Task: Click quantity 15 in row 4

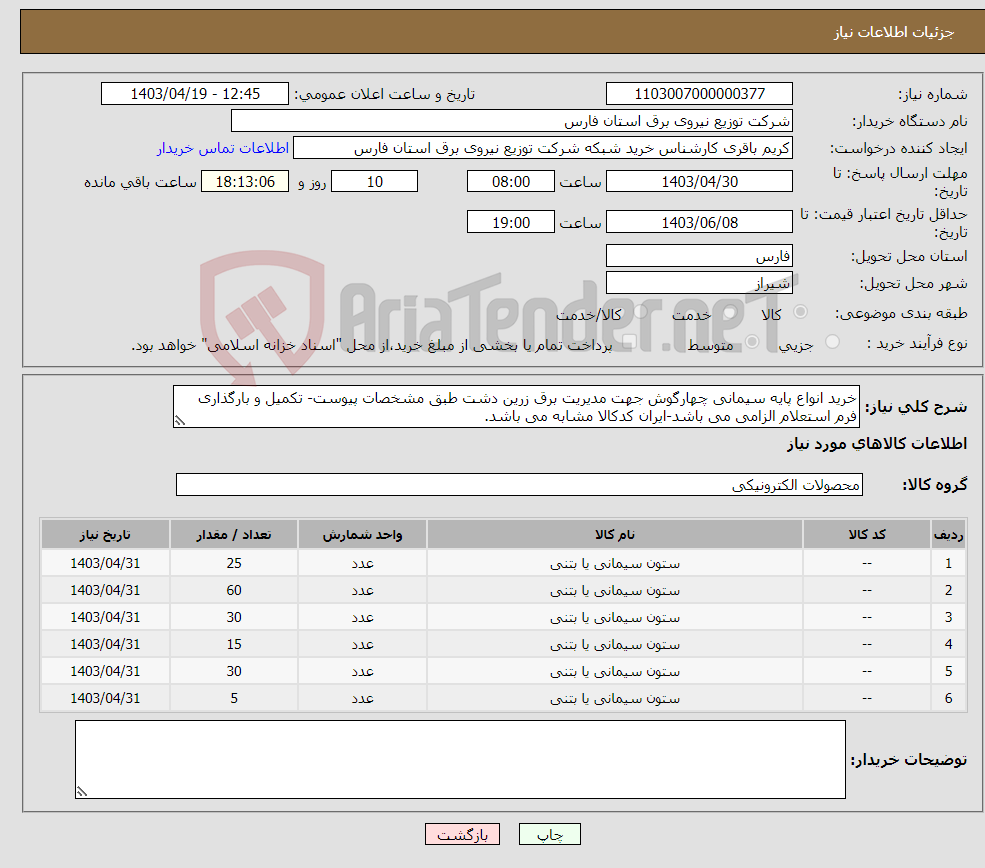Action: pos(234,644)
